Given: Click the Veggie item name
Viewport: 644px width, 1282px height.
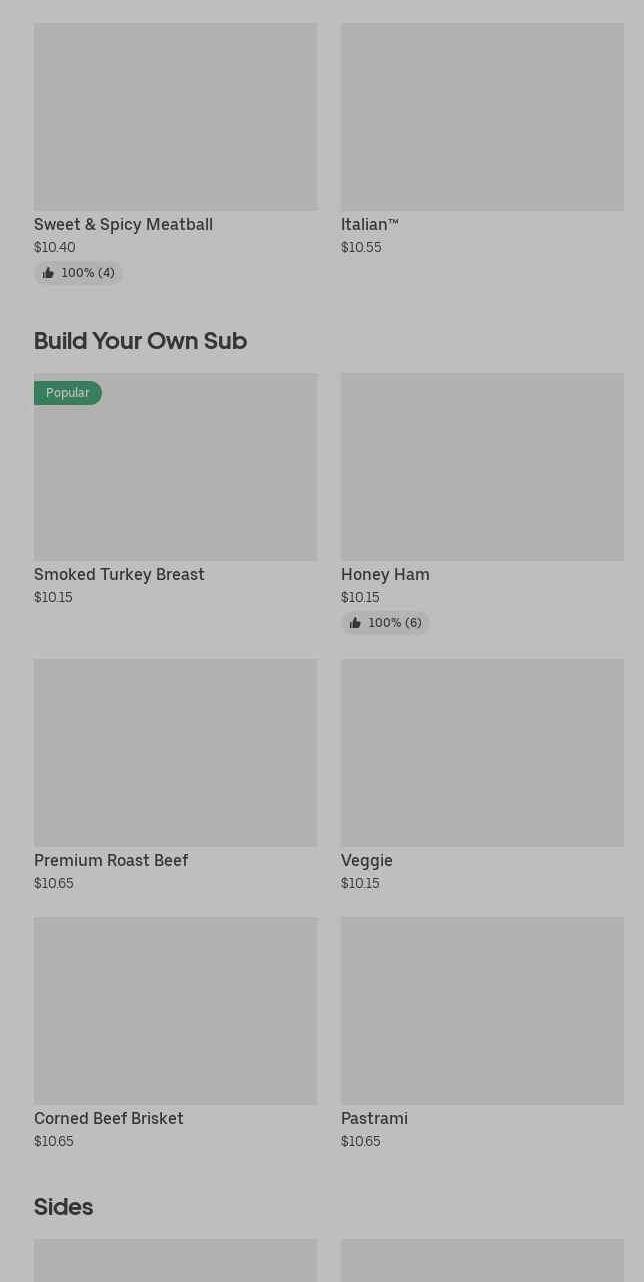Looking at the screenshot, I should coord(367,861).
